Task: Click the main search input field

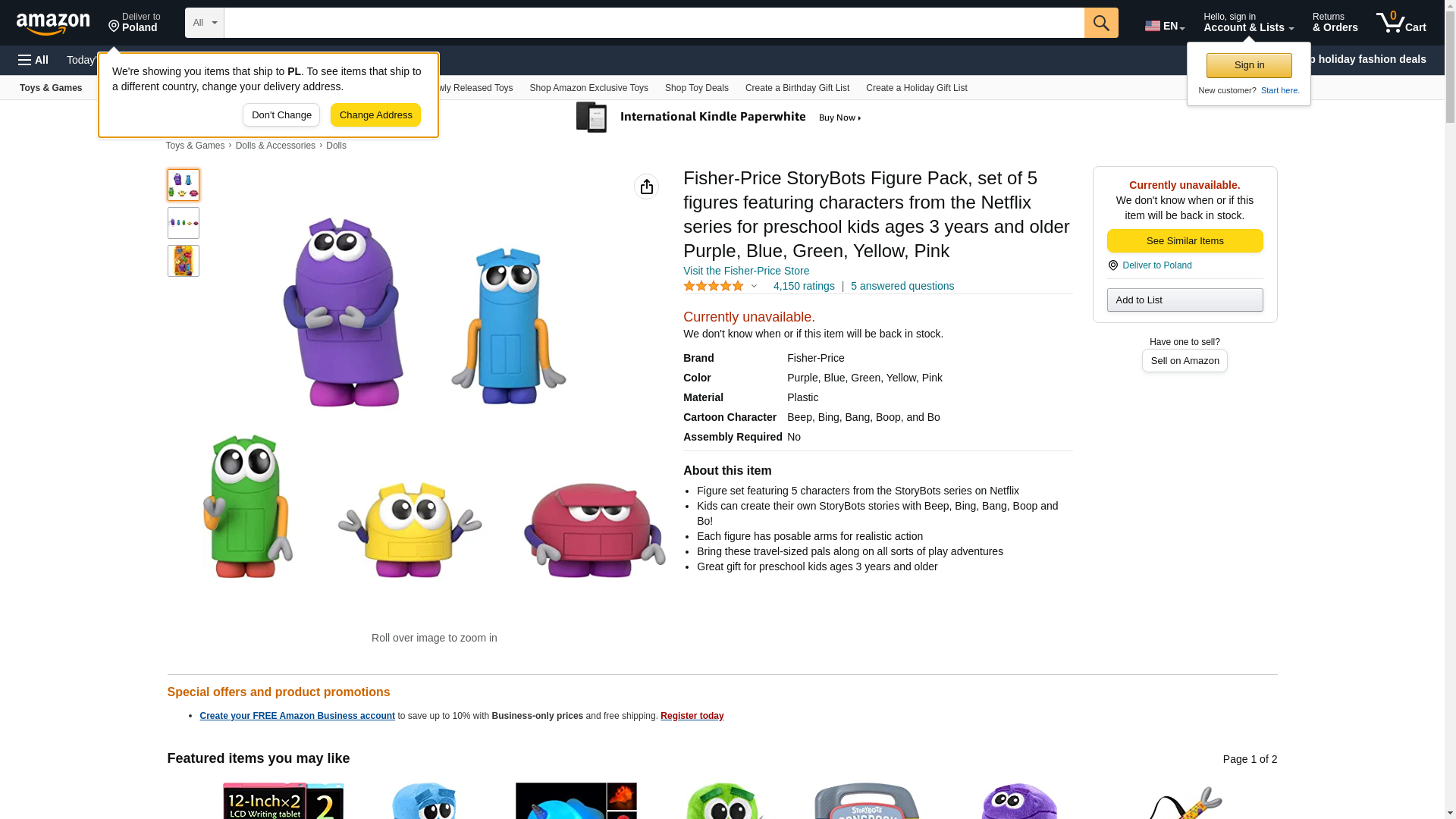Action: coord(654,23)
